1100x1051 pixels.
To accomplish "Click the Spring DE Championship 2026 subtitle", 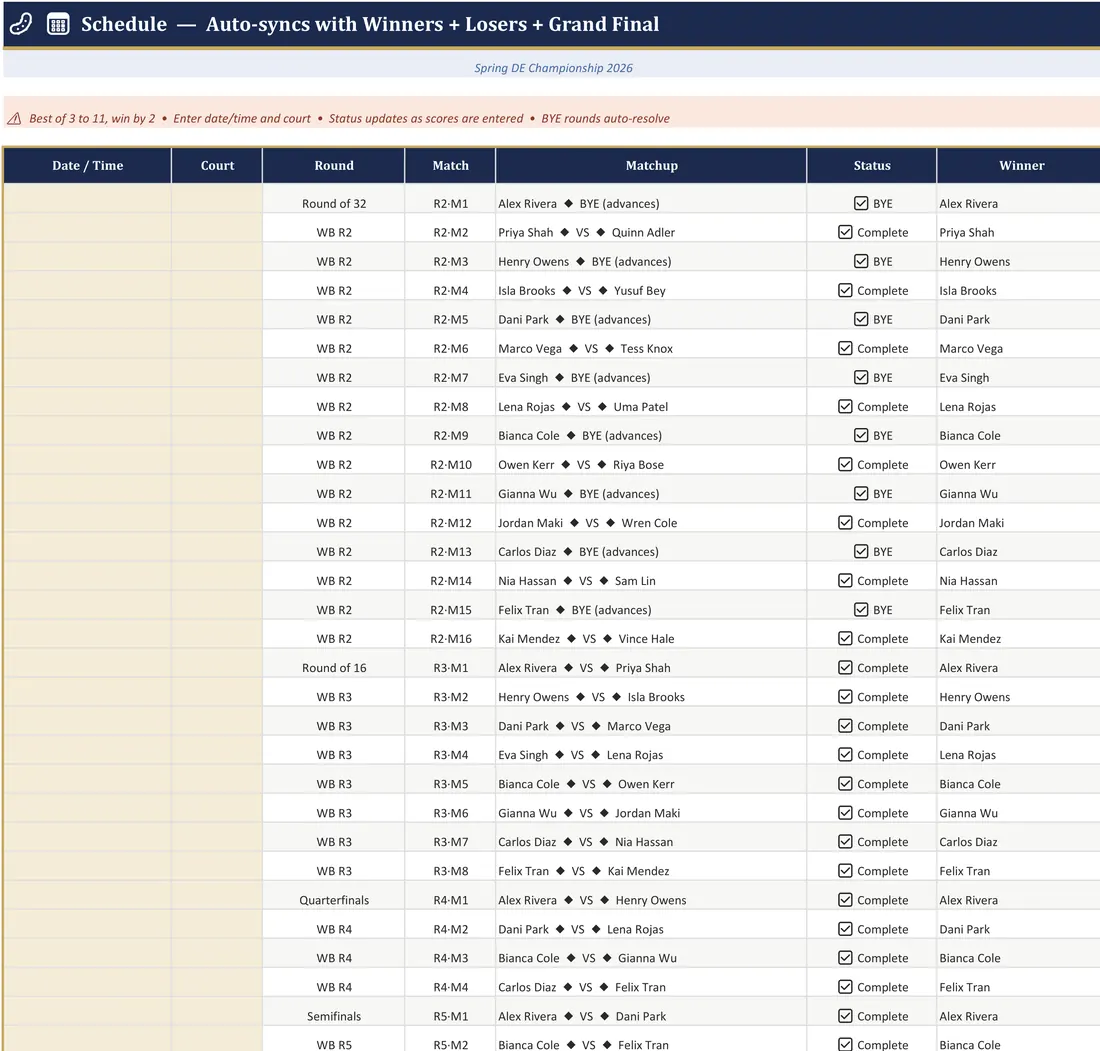I will coord(553,68).
